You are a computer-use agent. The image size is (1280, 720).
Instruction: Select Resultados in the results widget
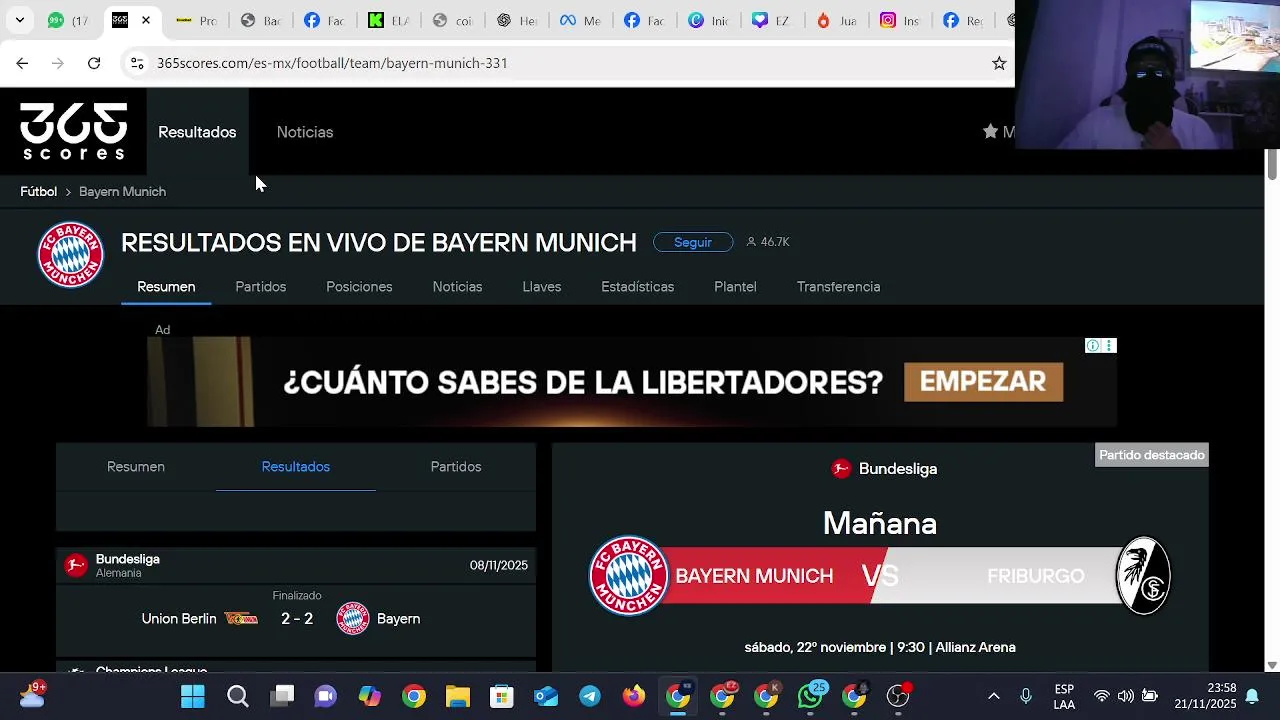[296, 467]
